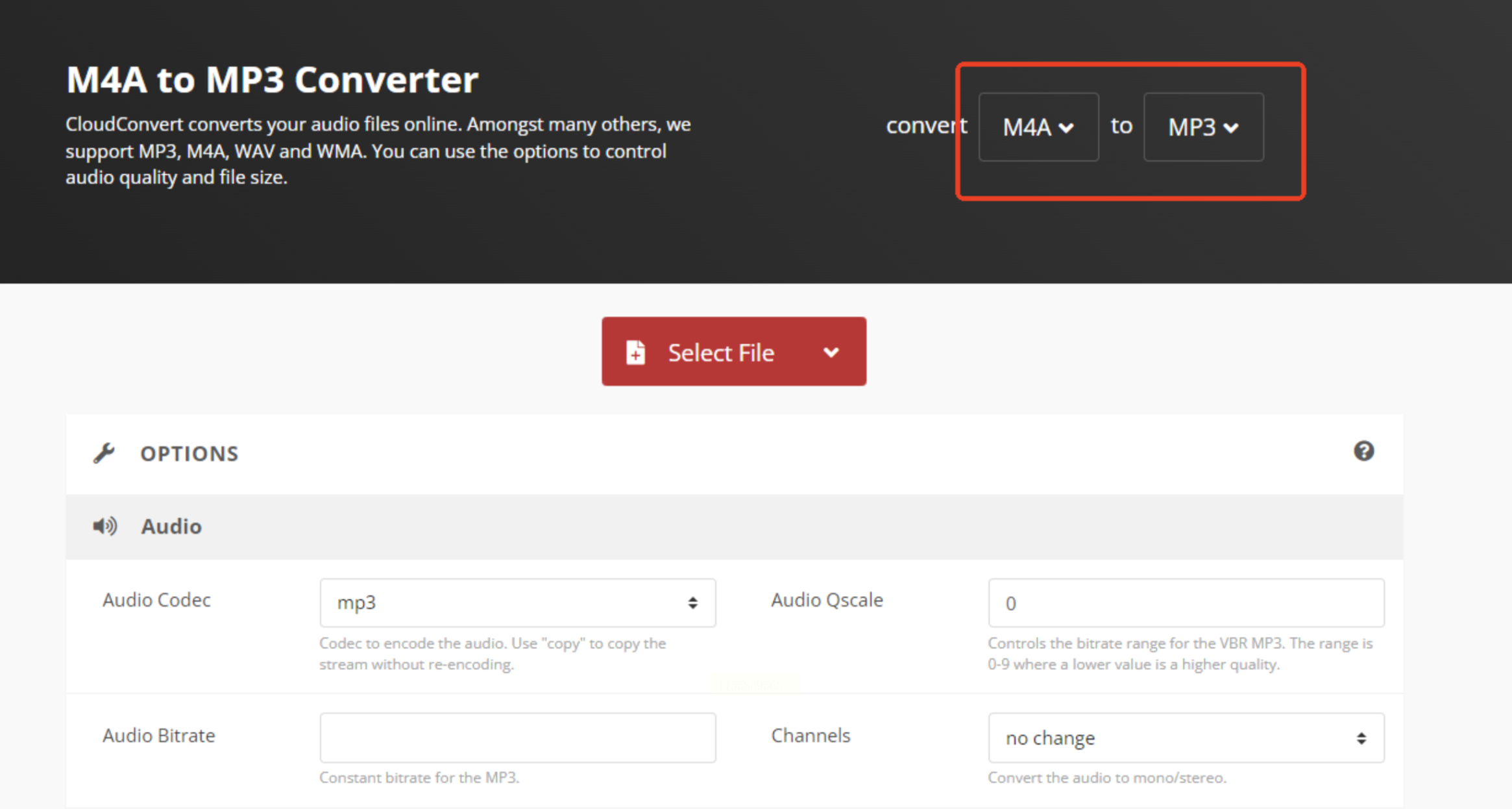
Task: Click the 'Codec to encode the audio' description
Action: pos(493,654)
